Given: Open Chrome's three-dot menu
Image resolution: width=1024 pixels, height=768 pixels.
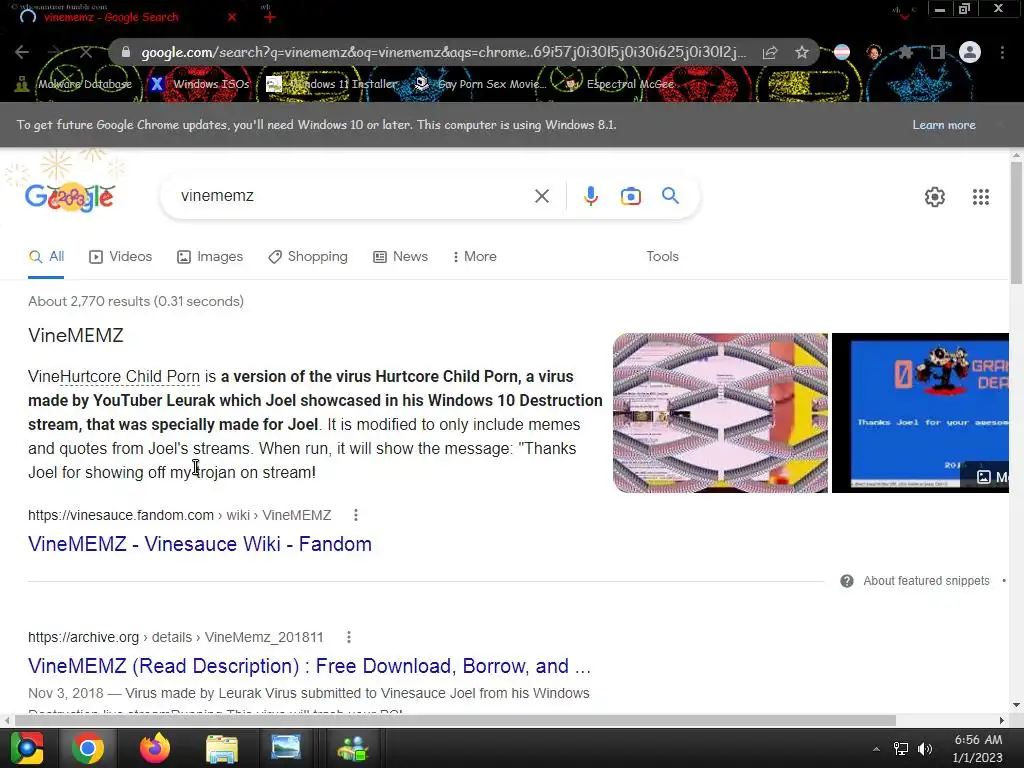Looking at the screenshot, I should click(x=1002, y=52).
